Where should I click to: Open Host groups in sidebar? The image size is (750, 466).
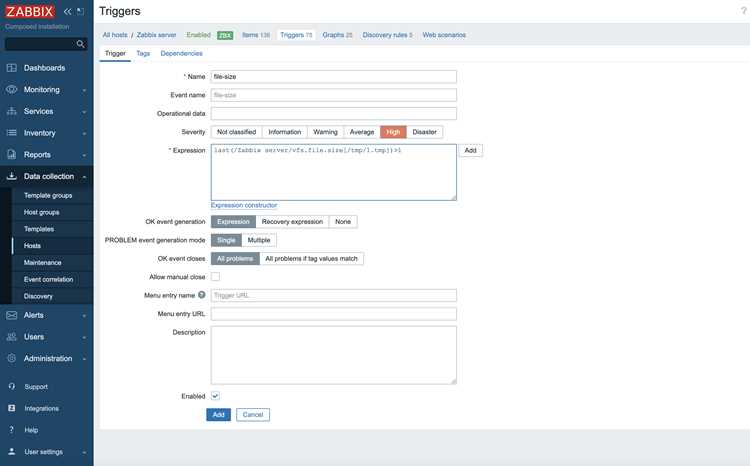coord(42,212)
